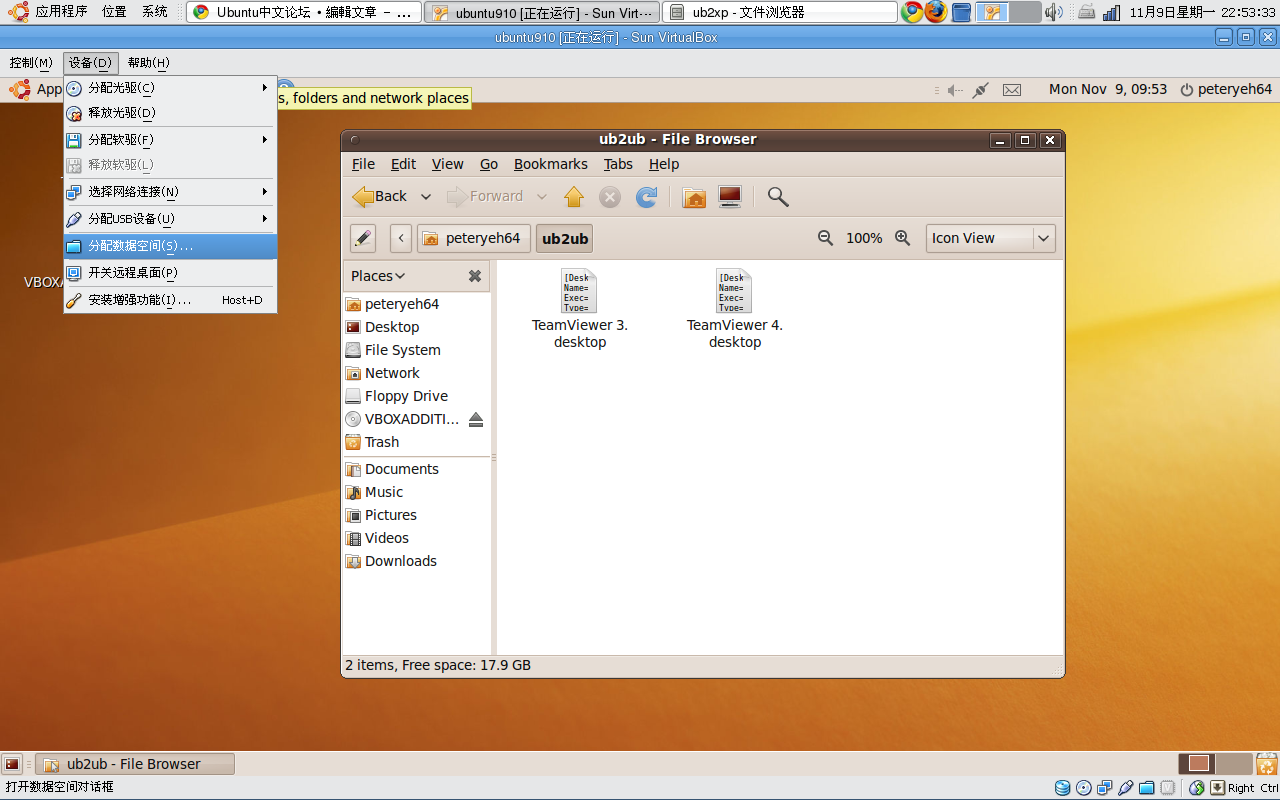Screen dimensions: 1280x800
Task: Open TeamViewer 4.desktop file
Action: (x=735, y=308)
